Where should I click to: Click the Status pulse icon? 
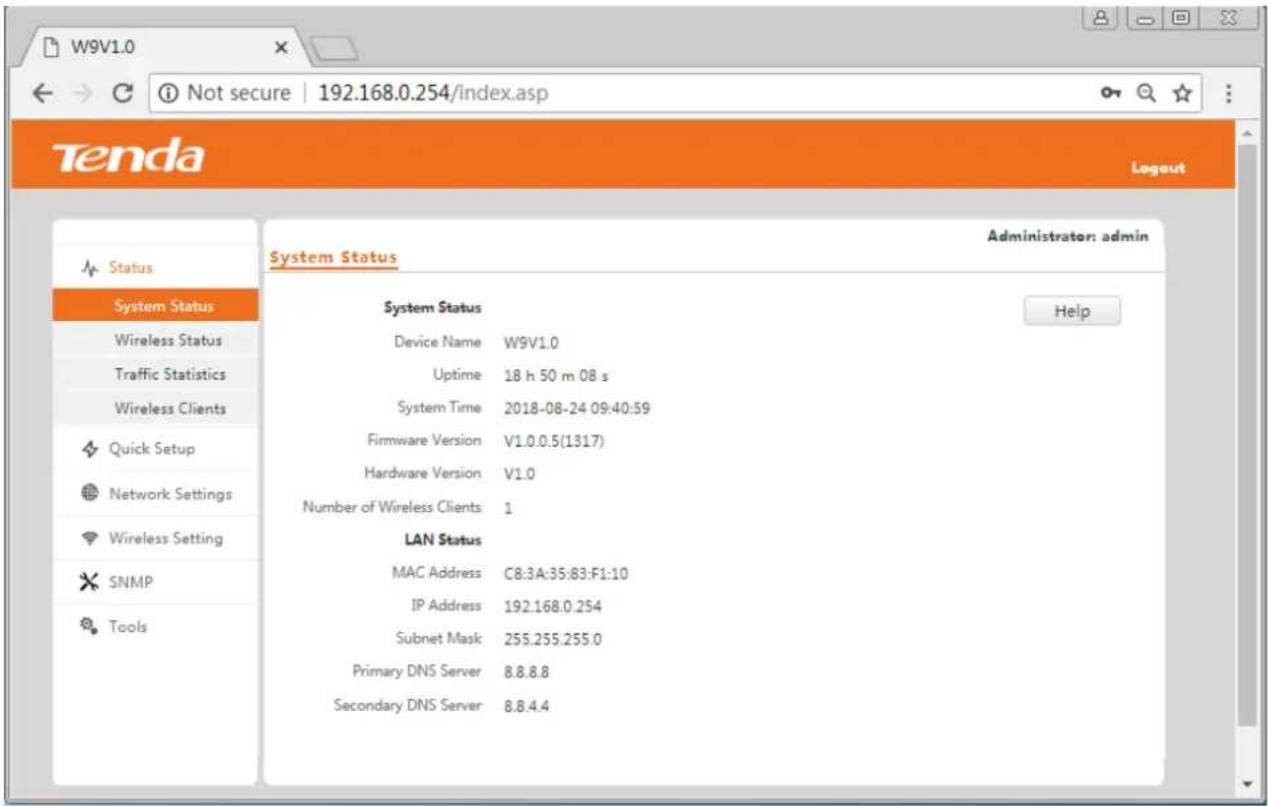[x=88, y=268]
